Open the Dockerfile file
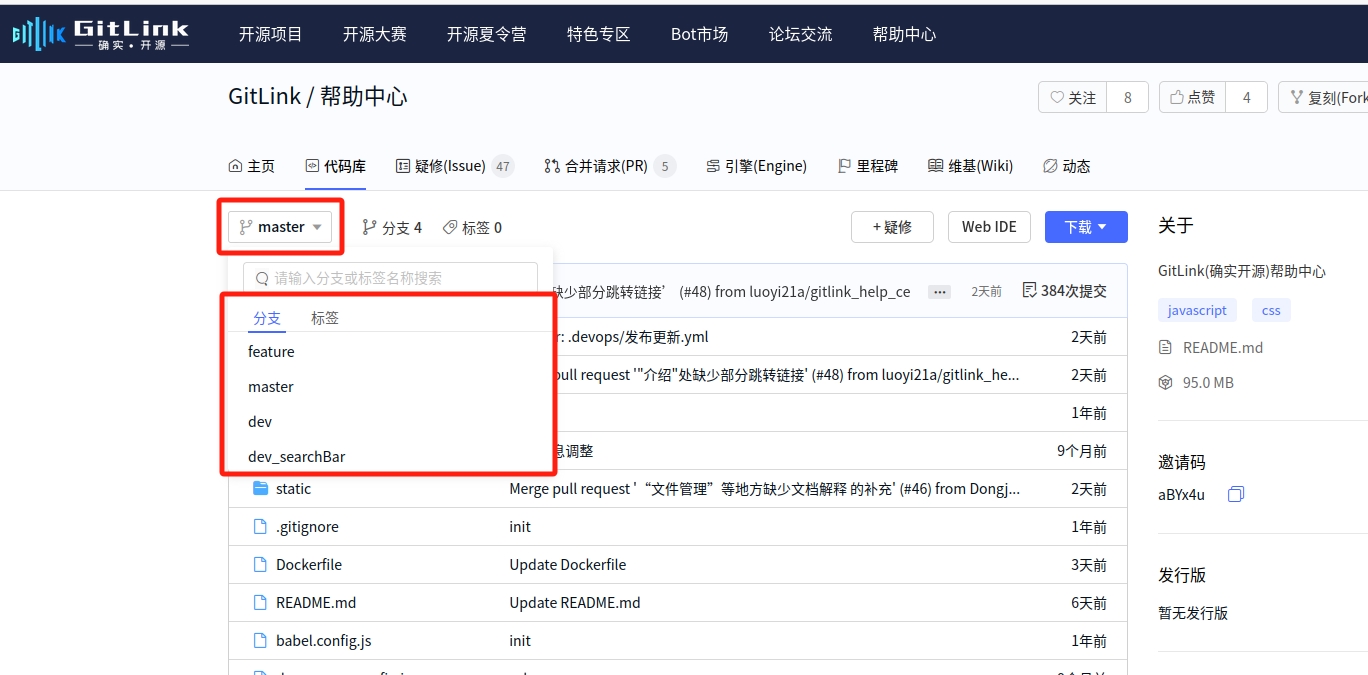 point(309,565)
